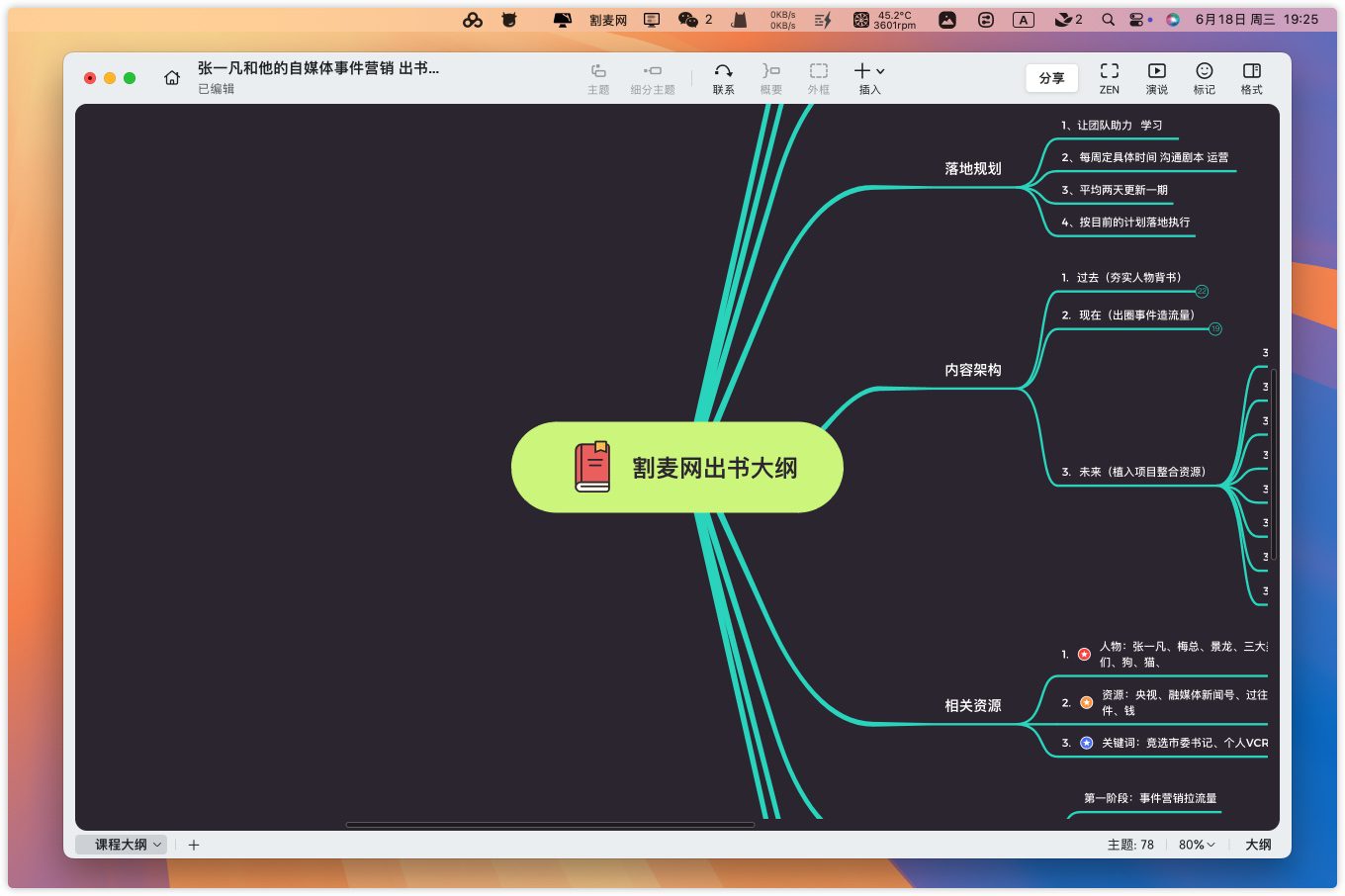Screen dimensions: 1345x896
Task: Start 演说 pitch presentation mode
Action: (1156, 77)
